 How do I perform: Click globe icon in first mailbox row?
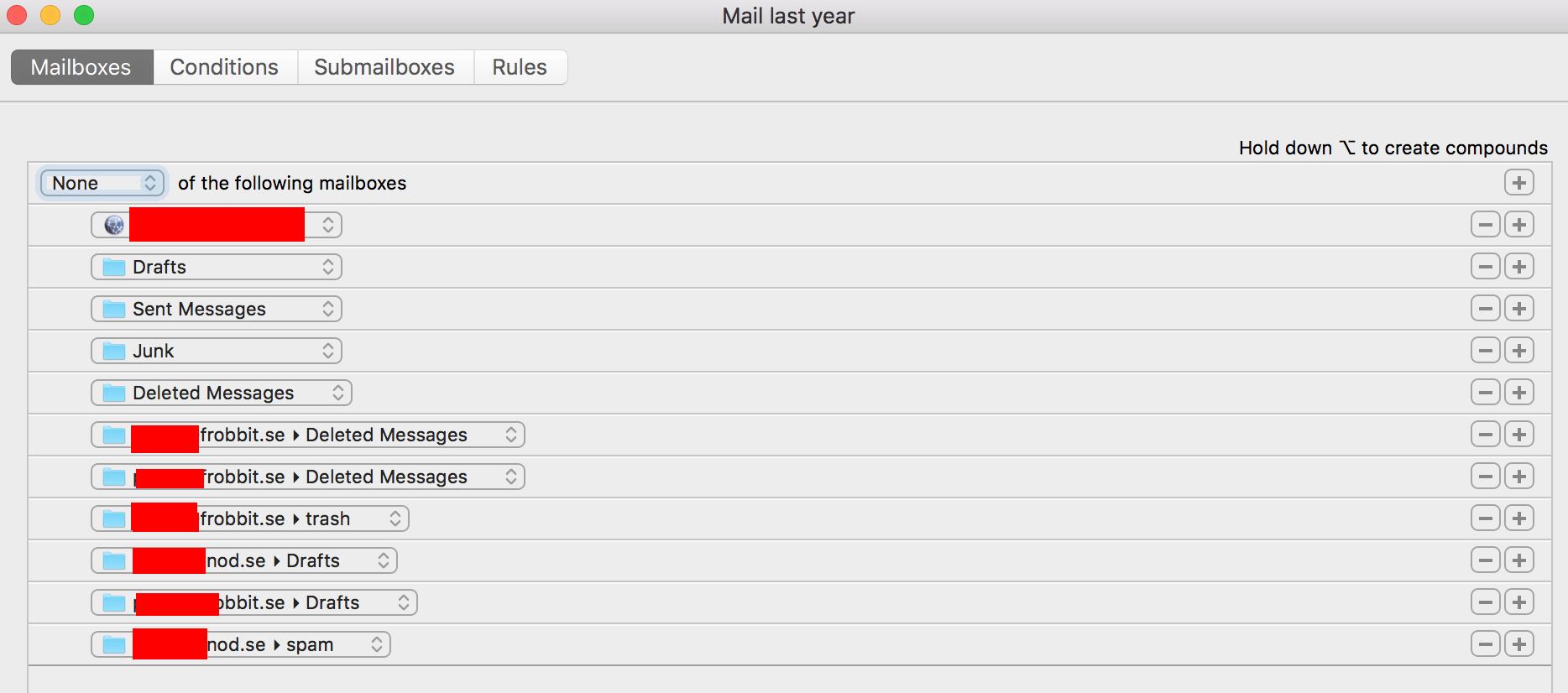pos(114,225)
